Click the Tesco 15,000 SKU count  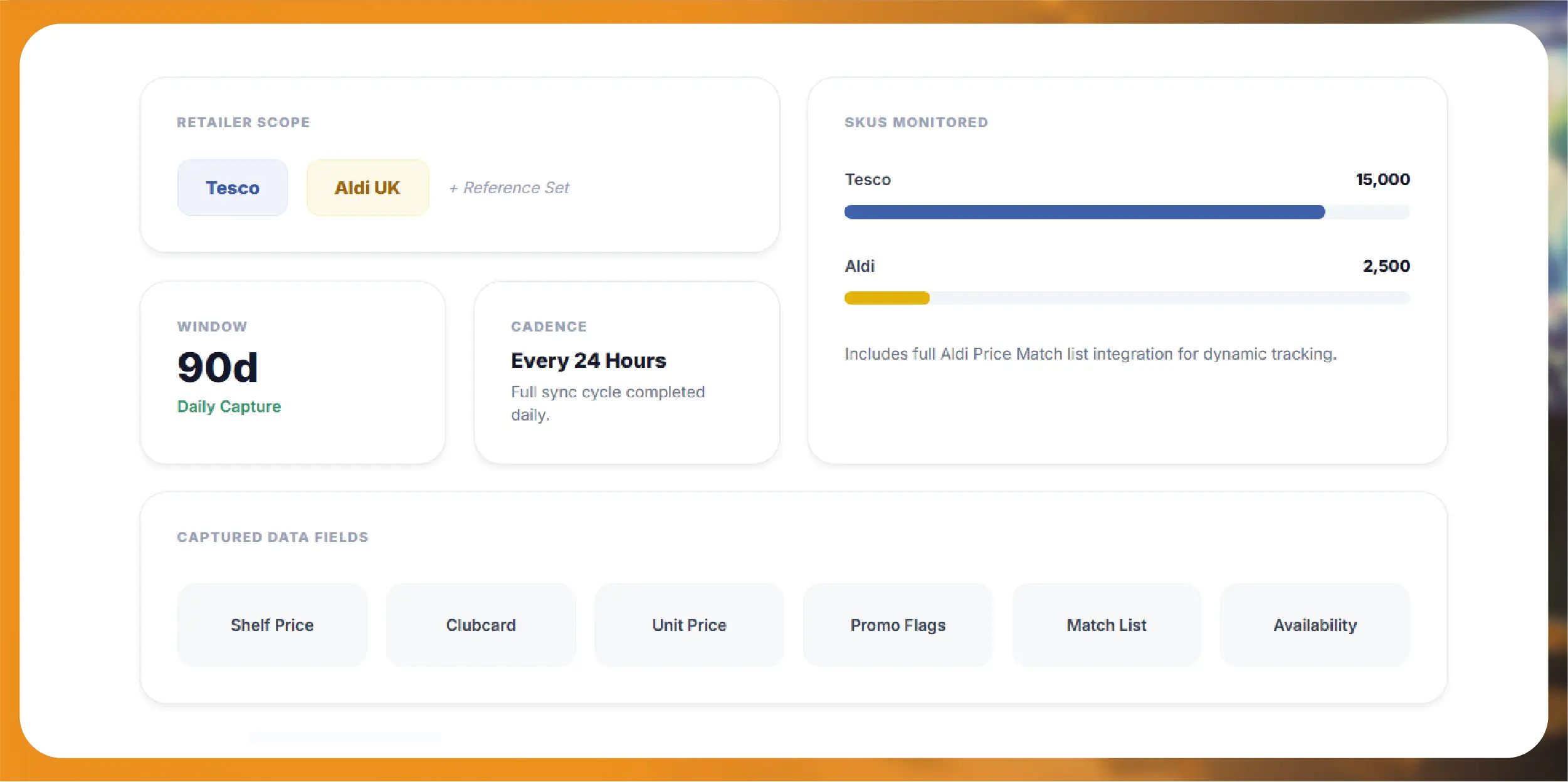1382,179
